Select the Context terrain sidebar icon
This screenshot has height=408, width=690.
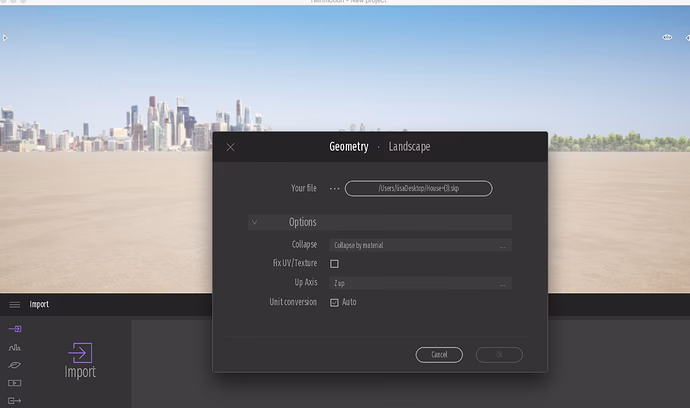[15, 348]
